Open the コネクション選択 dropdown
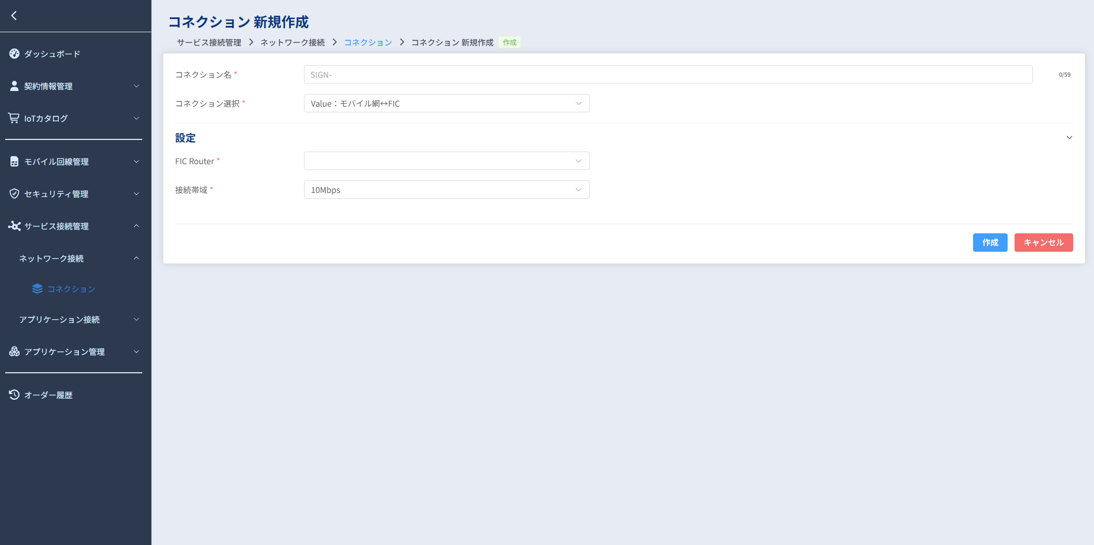This screenshot has width=1094, height=545. point(446,104)
